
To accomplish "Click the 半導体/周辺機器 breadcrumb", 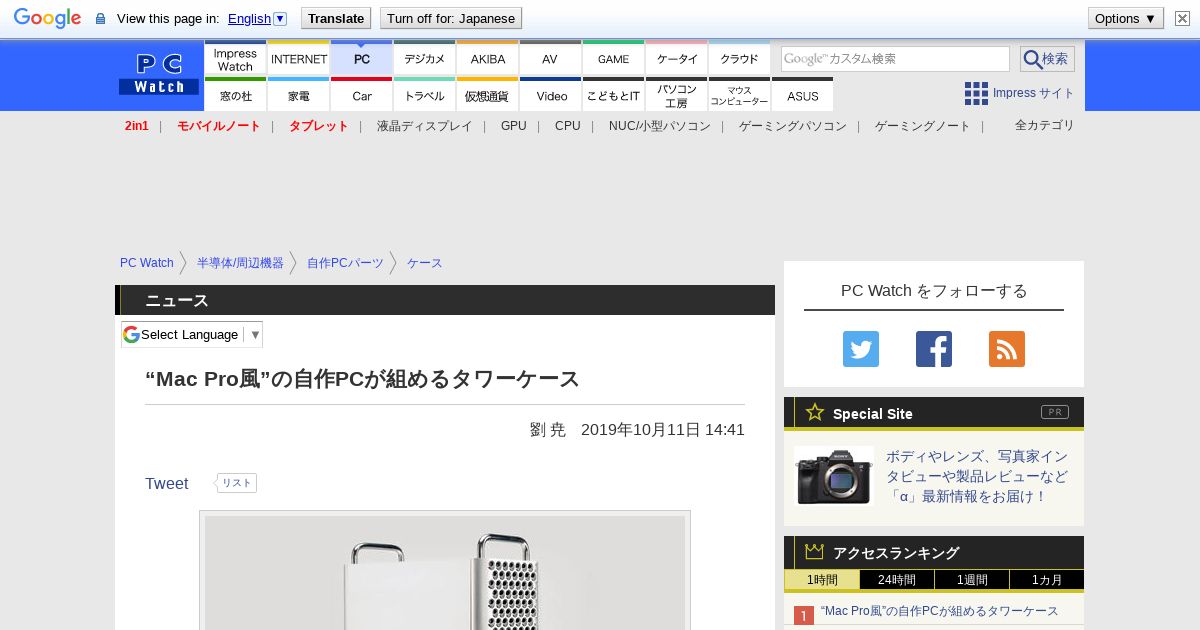I will [x=240, y=263].
